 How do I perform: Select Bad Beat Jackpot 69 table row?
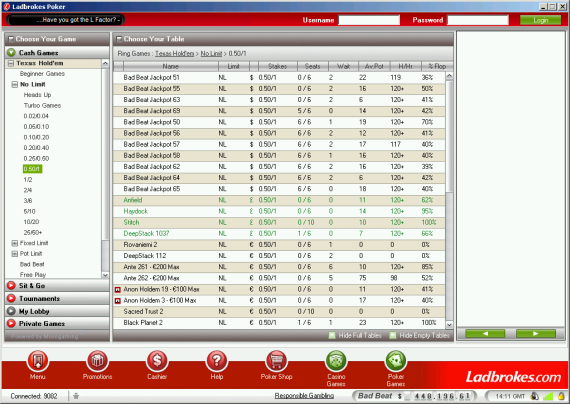[279, 111]
